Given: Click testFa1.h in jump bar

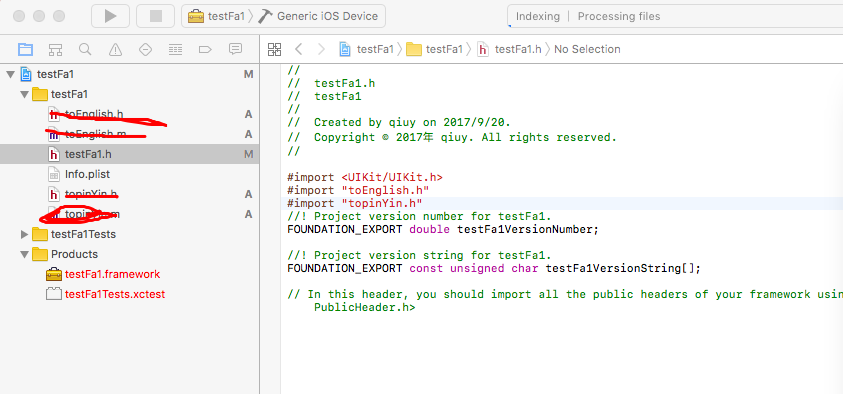Looking at the screenshot, I should (x=509, y=49).
